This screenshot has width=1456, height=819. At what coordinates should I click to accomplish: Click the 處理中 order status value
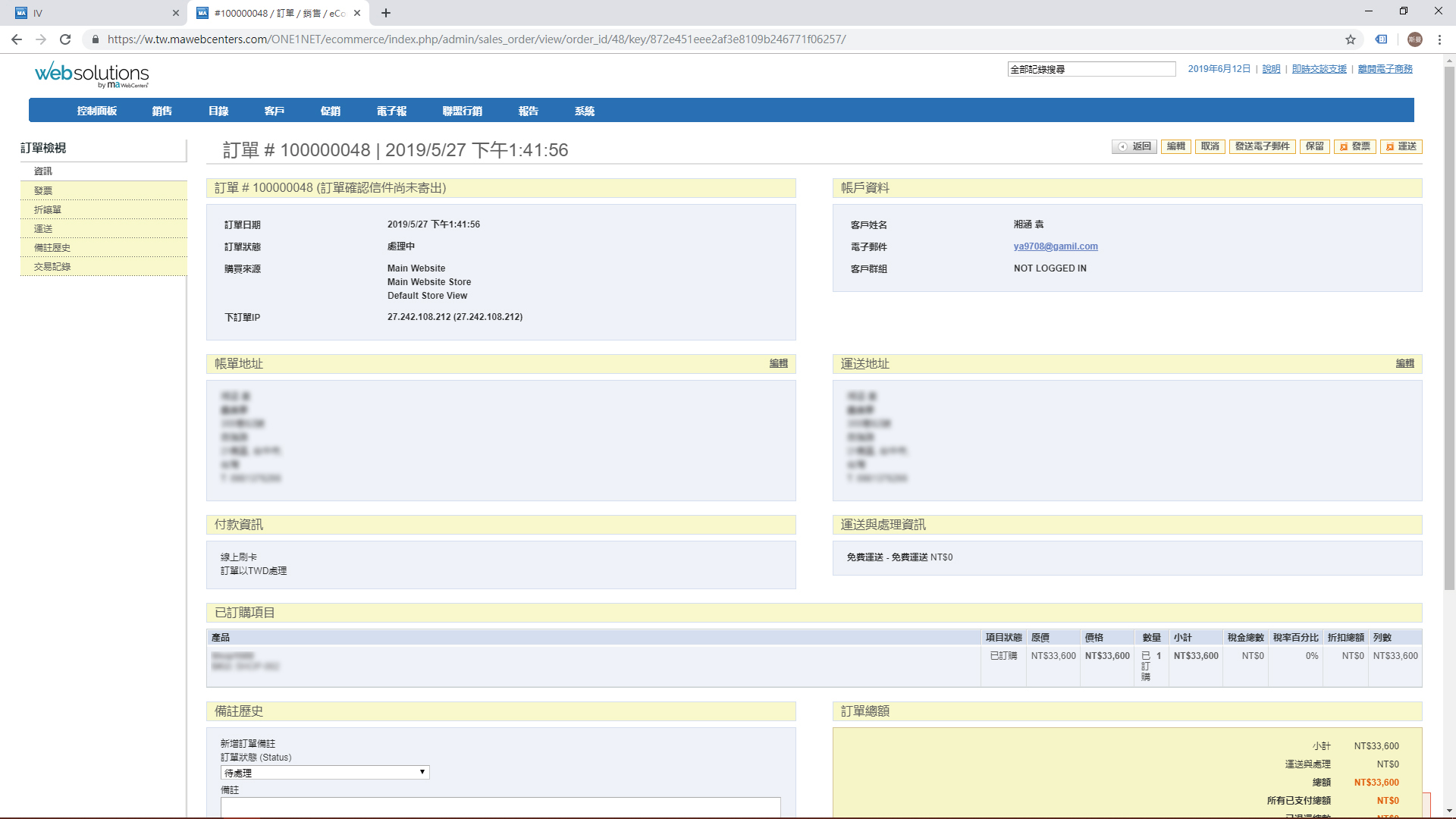(x=401, y=246)
